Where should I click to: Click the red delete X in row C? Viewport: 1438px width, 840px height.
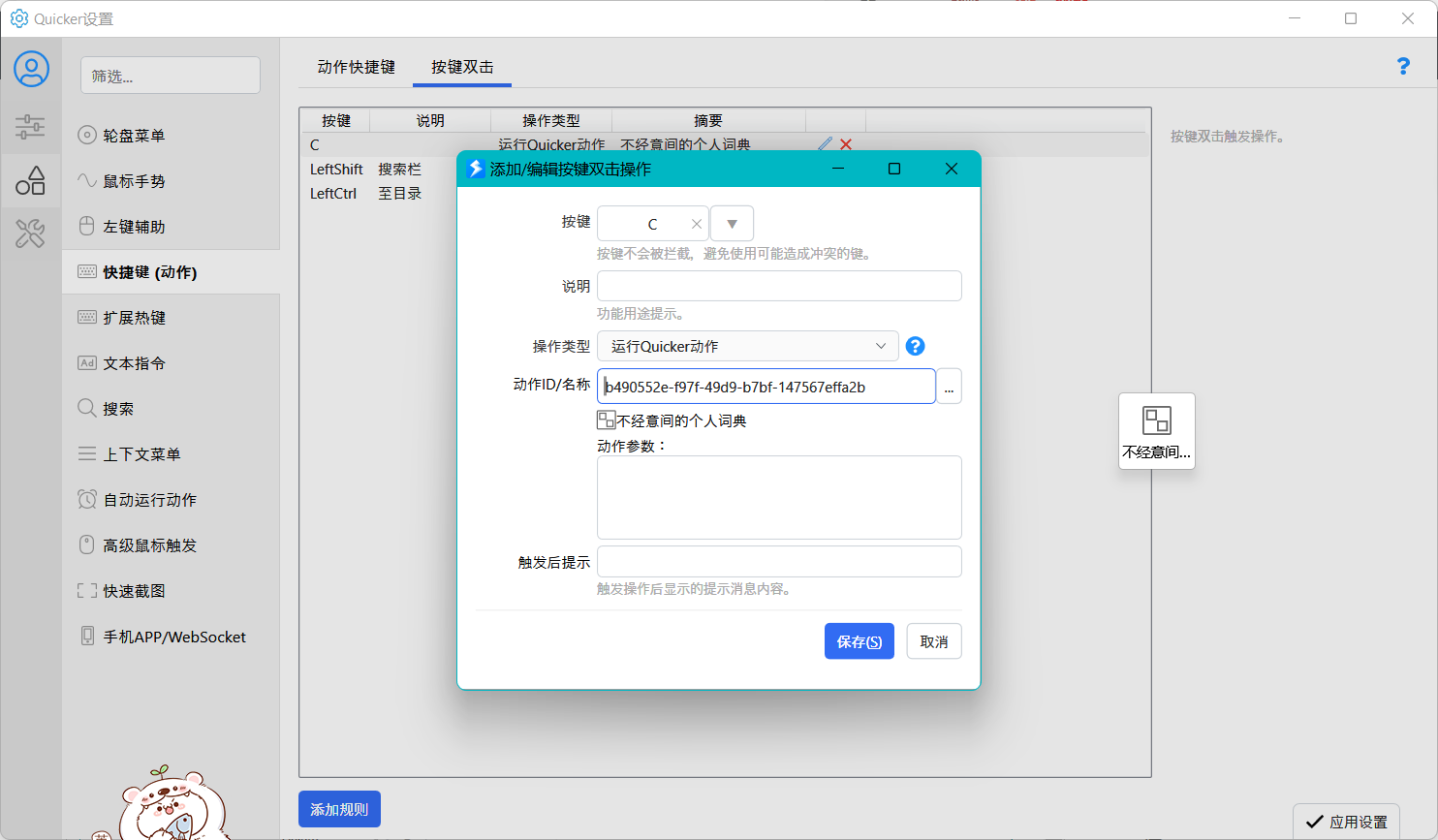click(846, 144)
